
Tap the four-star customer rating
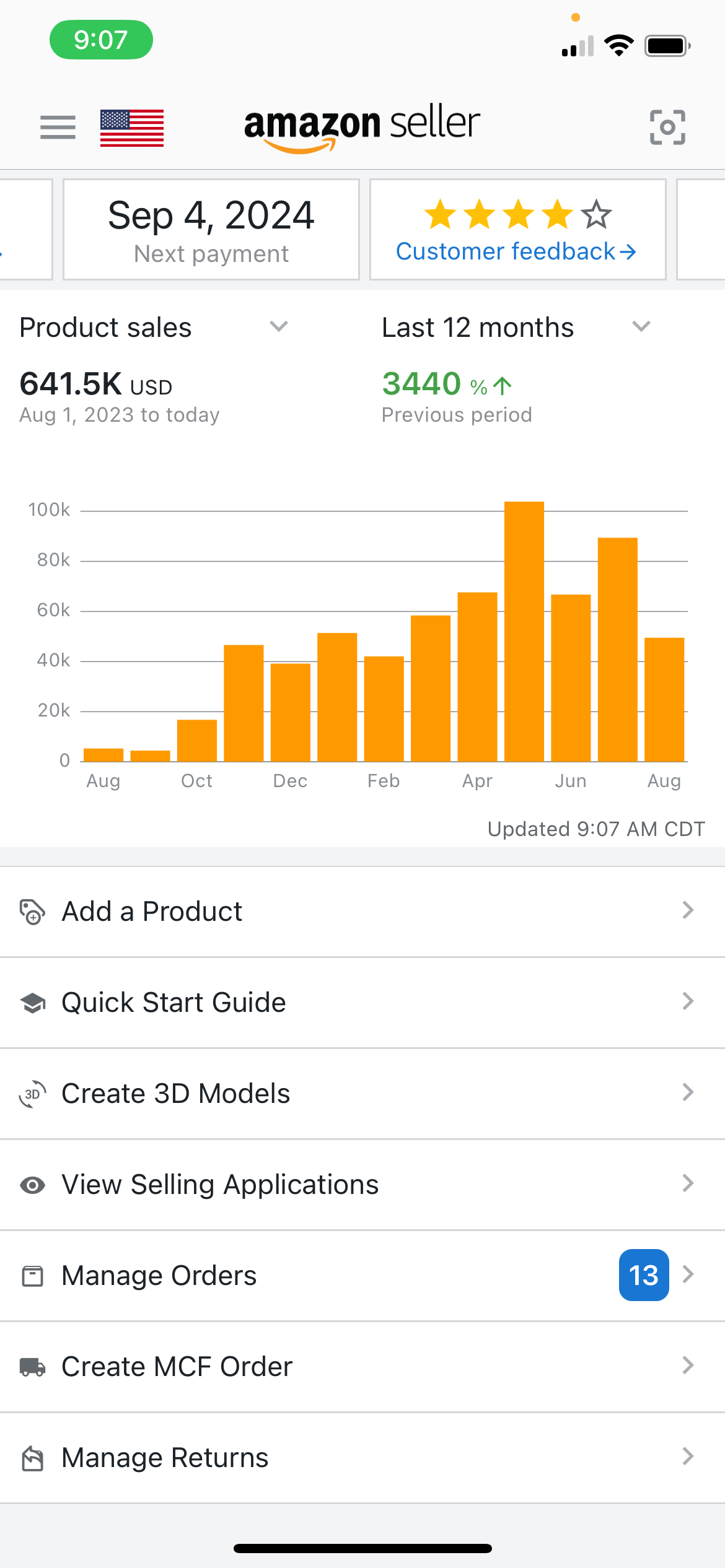click(x=517, y=214)
